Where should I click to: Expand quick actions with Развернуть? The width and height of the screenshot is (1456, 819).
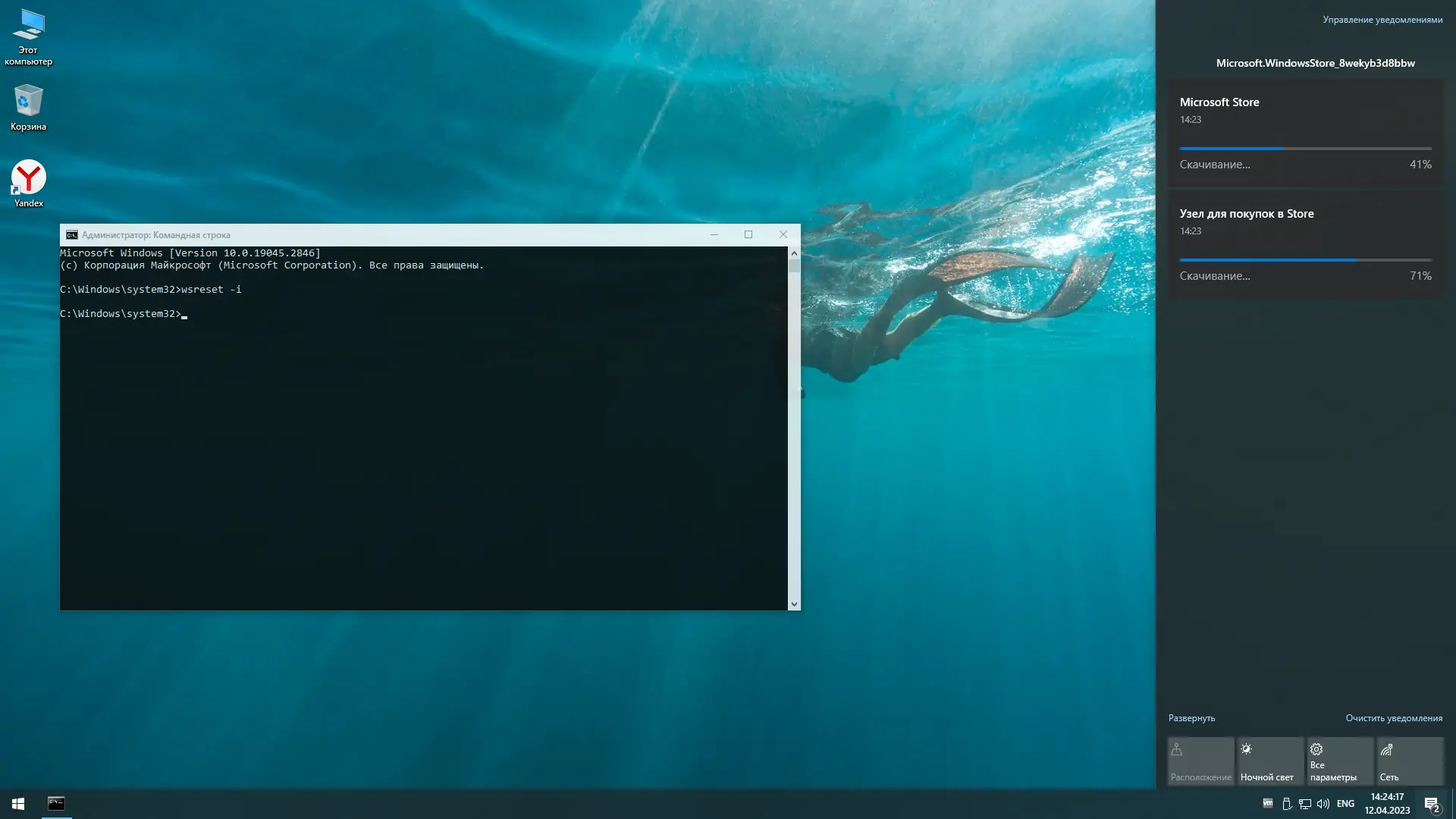click(1191, 718)
